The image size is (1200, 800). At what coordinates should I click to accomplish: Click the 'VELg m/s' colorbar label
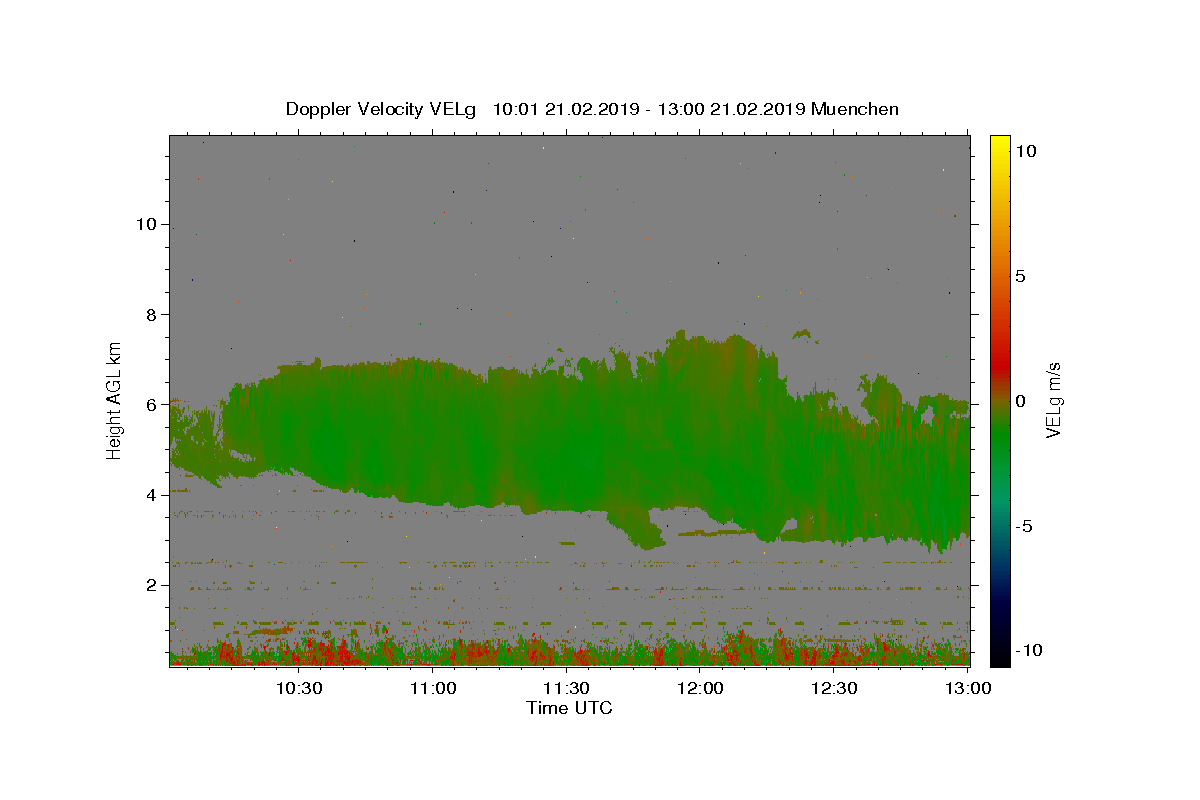pos(1053,398)
